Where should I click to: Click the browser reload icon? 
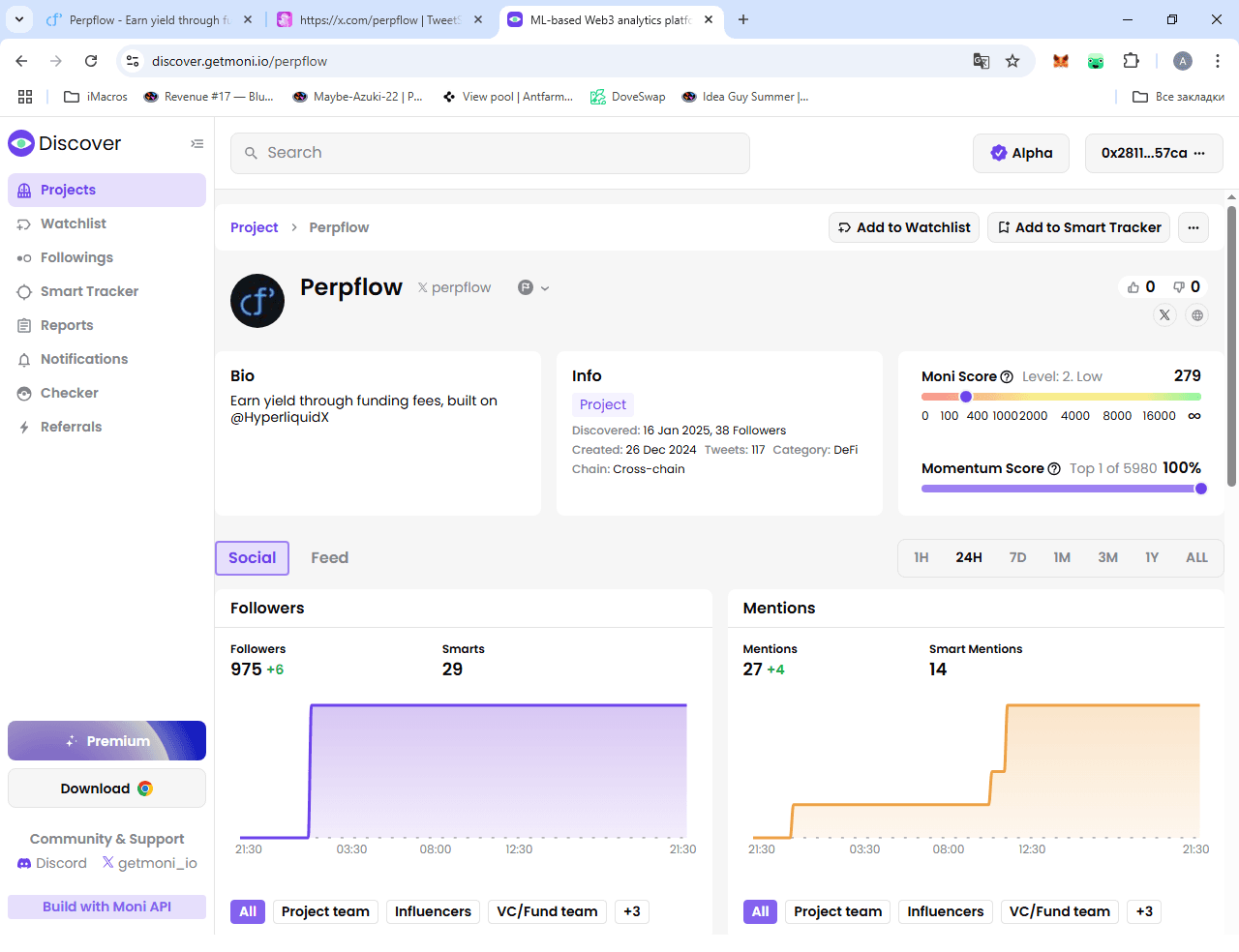[x=91, y=61]
